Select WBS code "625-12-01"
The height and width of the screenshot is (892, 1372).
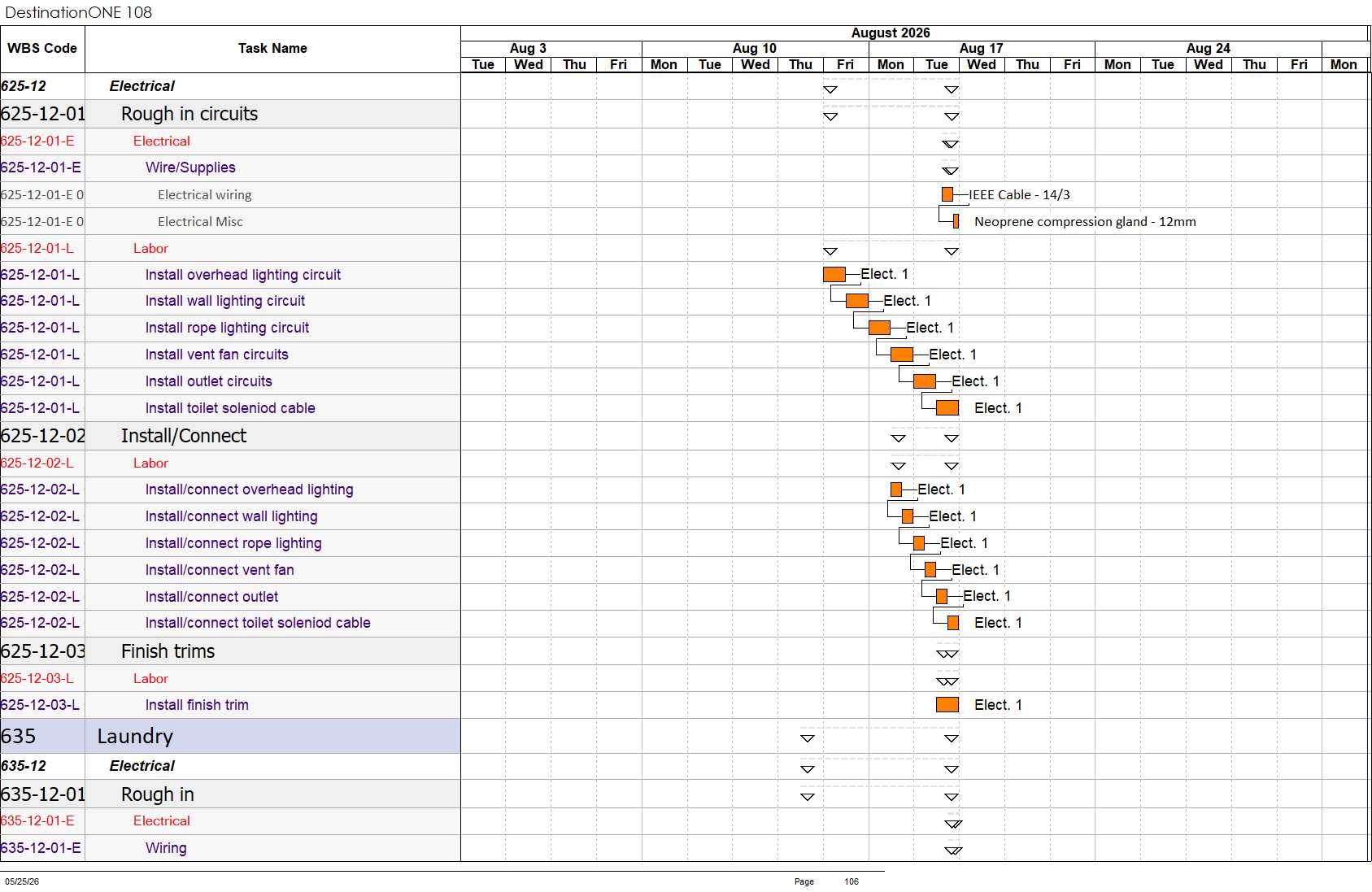[x=43, y=114]
